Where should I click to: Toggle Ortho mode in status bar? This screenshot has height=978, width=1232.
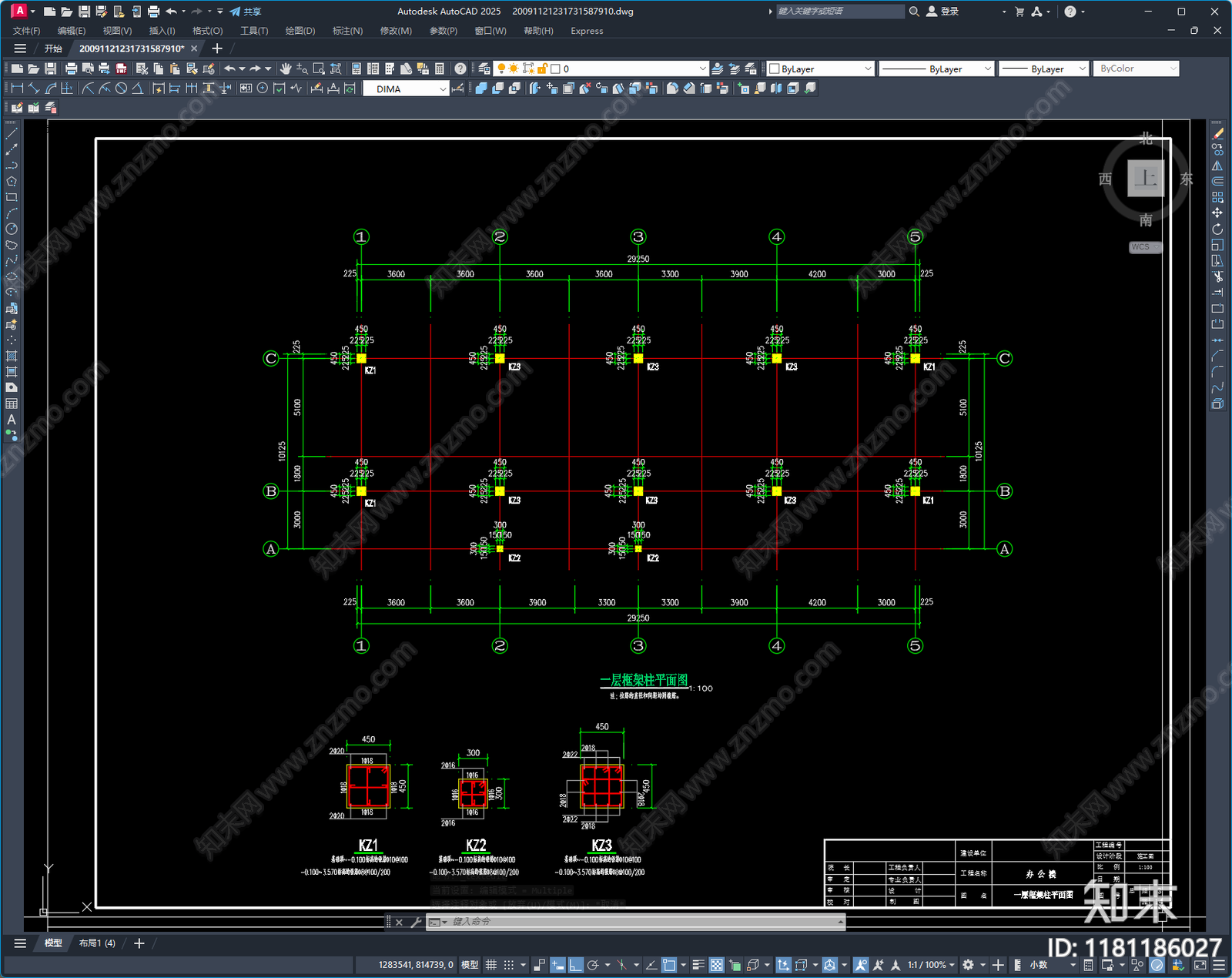pos(575,965)
